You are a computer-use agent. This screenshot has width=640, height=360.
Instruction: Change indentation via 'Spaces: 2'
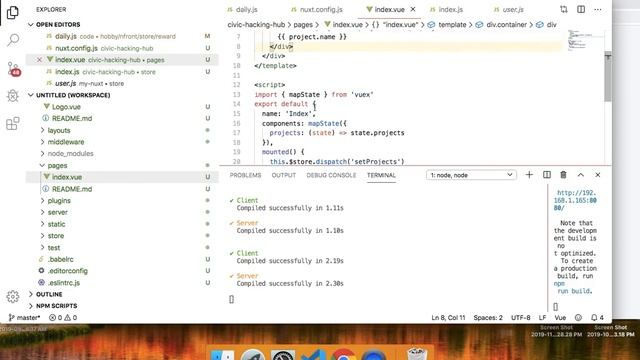pyautogui.click(x=488, y=317)
